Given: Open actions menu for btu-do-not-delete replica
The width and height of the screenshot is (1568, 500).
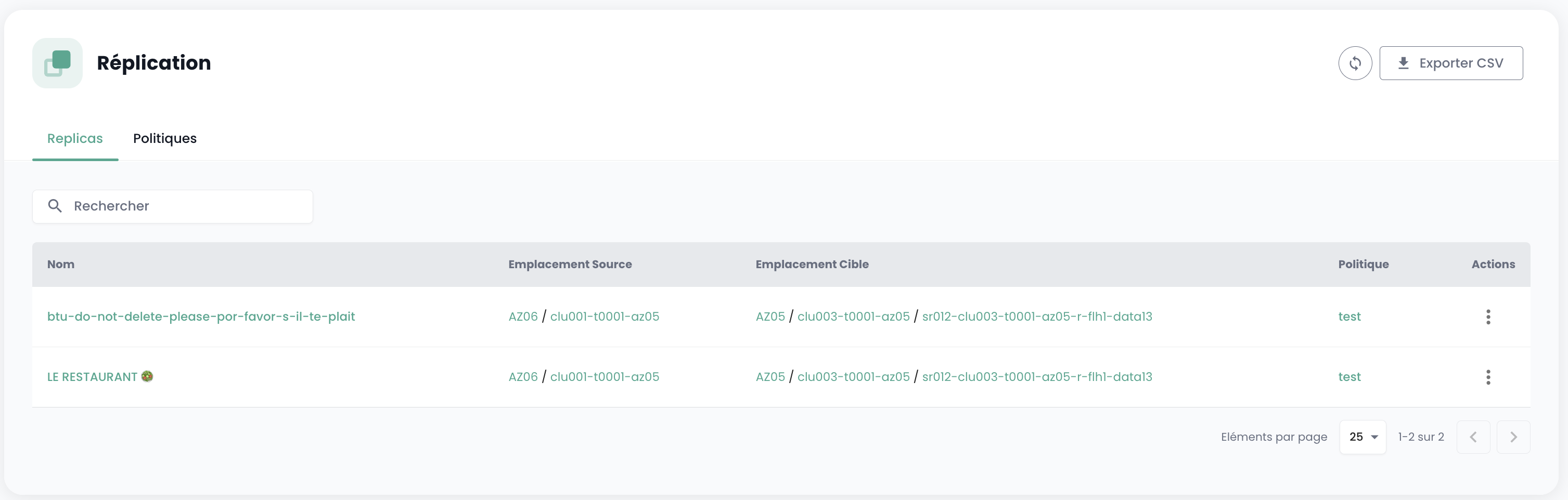Looking at the screenshot, I should (x=1488, y=317).
